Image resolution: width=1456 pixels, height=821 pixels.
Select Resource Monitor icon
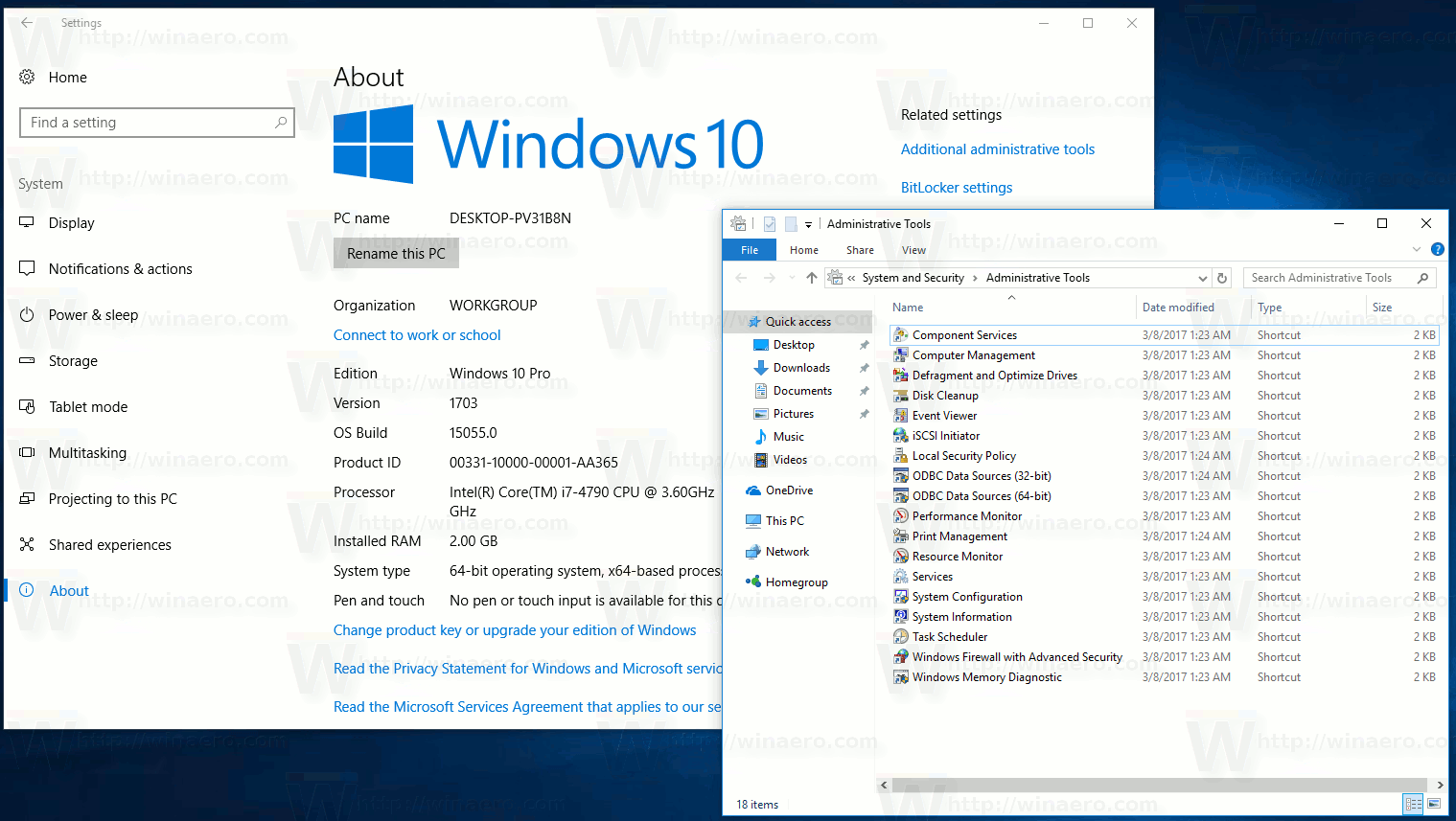pos(900,557)
